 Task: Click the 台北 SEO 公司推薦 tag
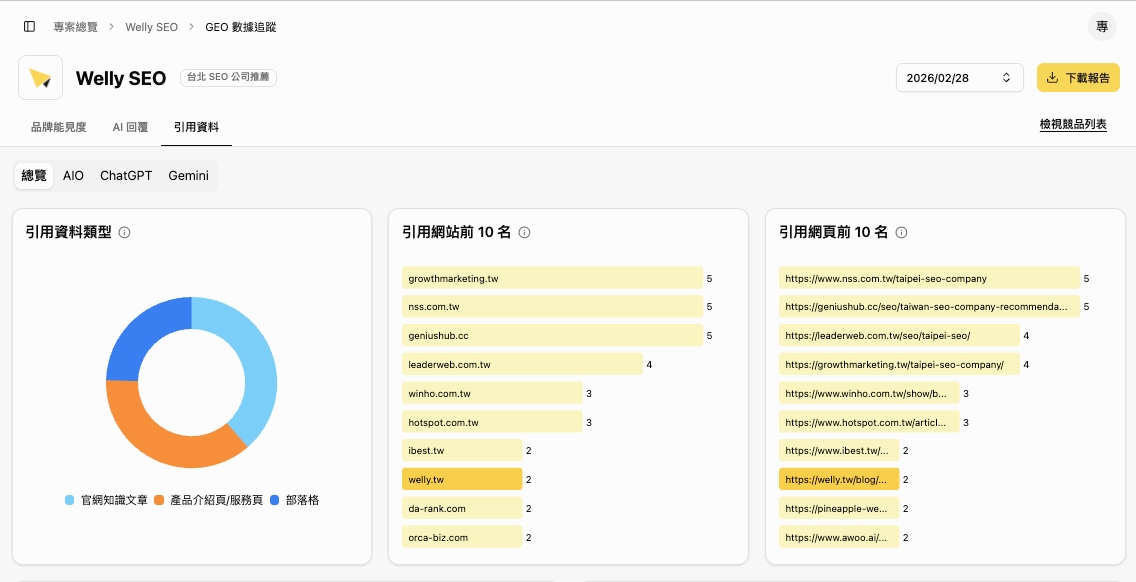[x=228, y=78]
